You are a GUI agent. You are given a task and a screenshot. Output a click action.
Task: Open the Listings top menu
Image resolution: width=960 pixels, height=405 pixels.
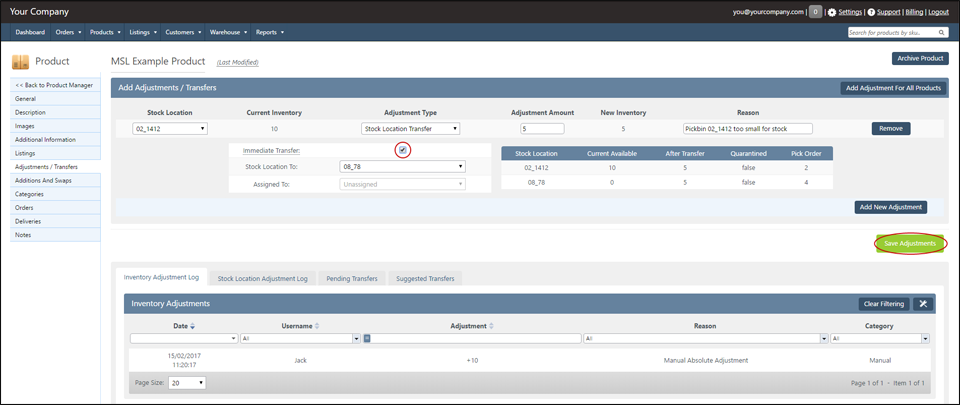pos(144,32)
